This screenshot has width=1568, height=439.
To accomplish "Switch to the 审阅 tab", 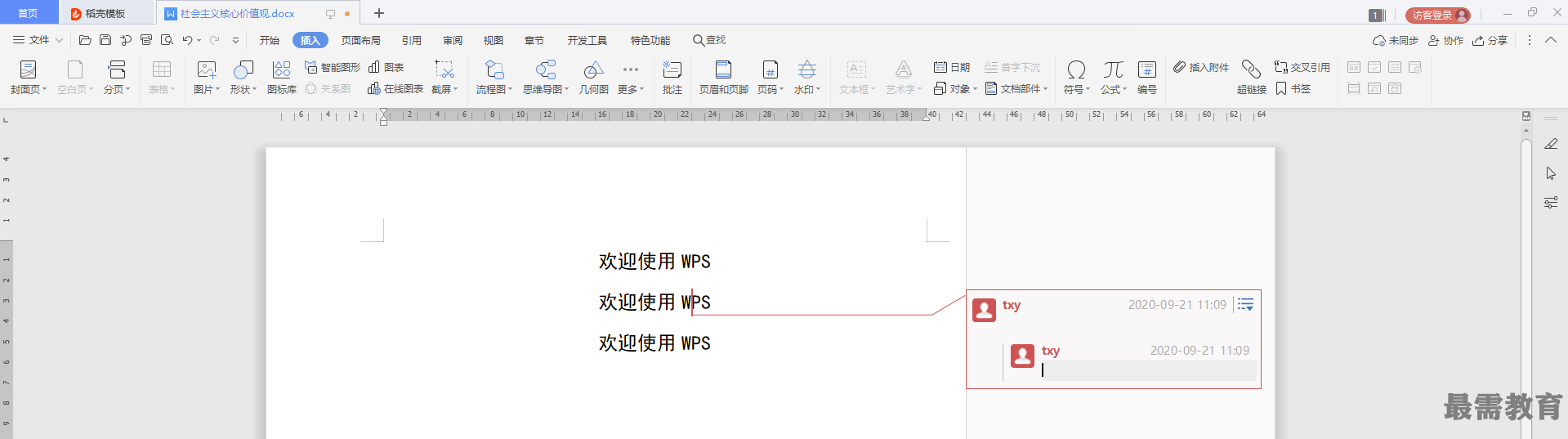I will [x=453, y=40].
